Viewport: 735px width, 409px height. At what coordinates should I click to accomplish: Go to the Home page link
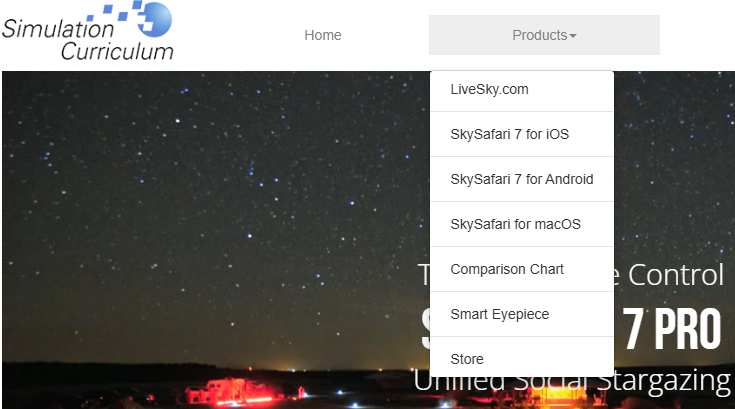click(322, 35)
